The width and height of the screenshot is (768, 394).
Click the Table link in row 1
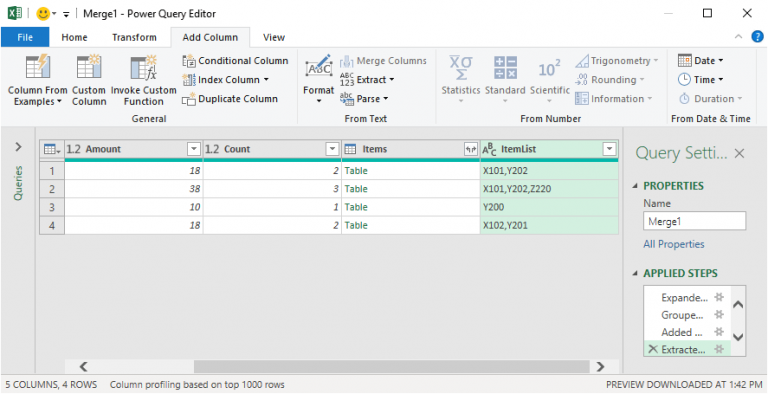click(356, 171)
